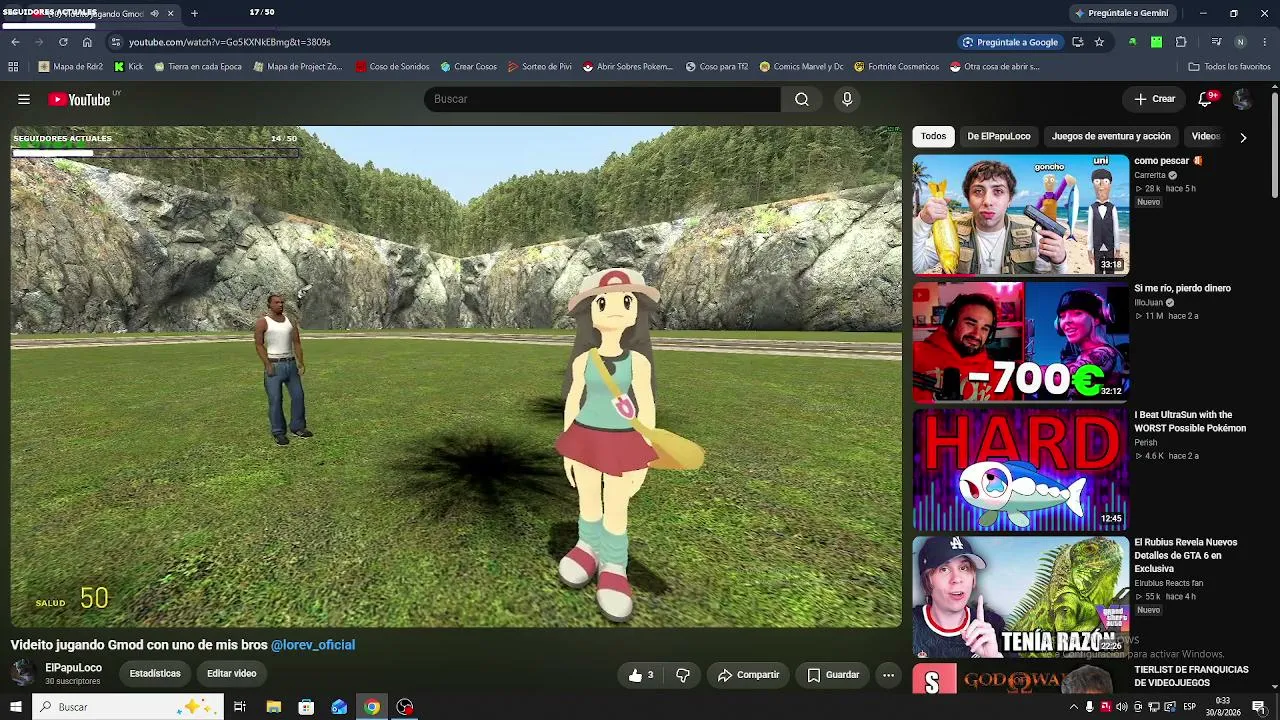Like the video with thumbs up
Viewport: 1280px width, 720px height.
coord(641,675)
